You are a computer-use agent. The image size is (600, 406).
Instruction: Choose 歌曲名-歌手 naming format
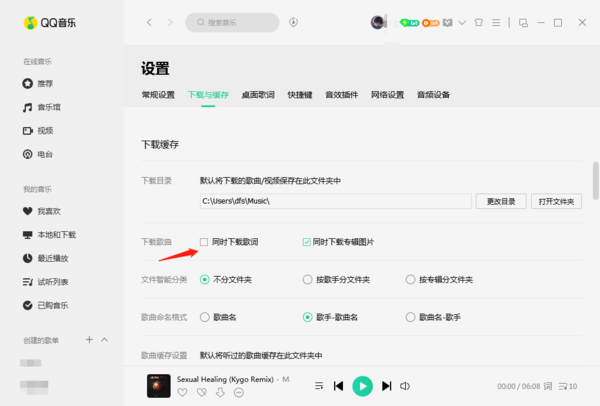point(410,317)
